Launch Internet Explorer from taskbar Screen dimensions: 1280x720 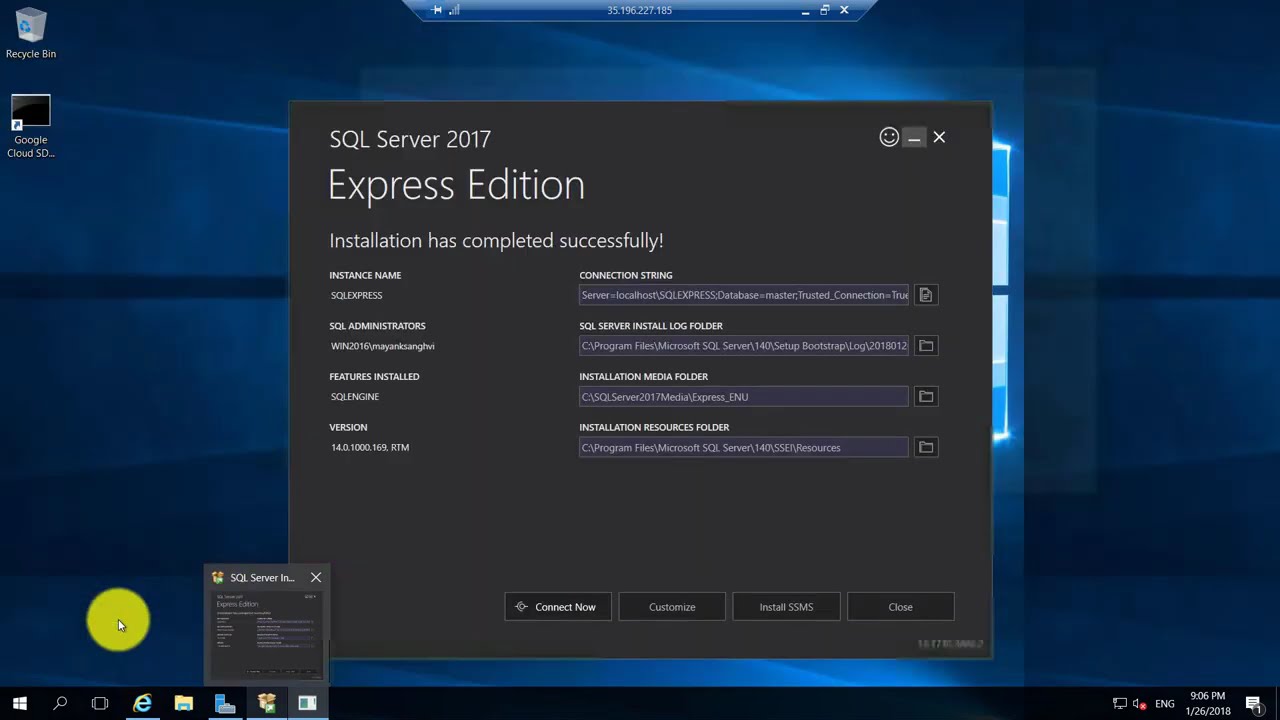click(x=143, y=704)
